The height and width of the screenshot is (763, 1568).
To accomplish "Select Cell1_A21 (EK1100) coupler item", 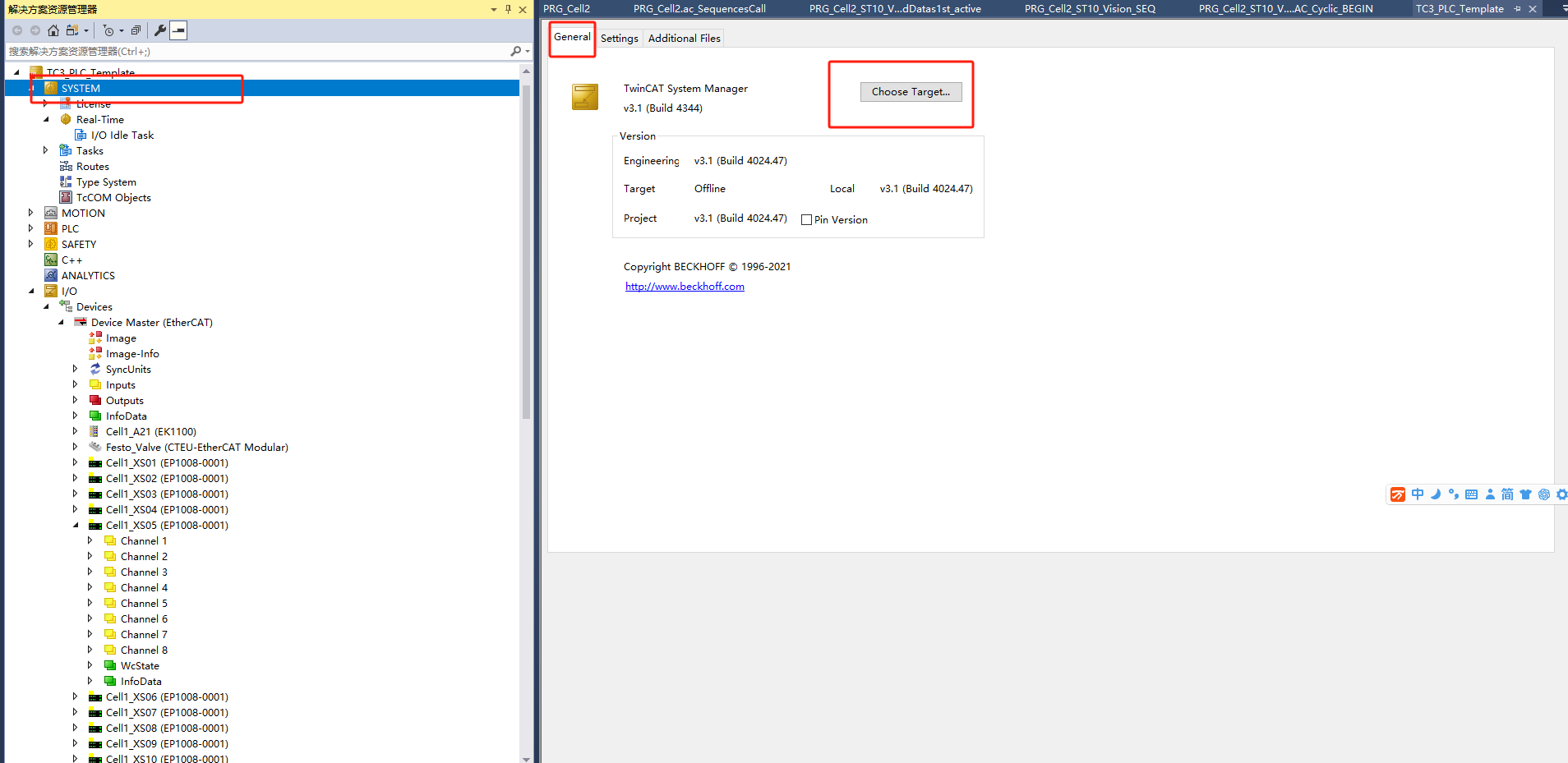I will tap(151, 432).
